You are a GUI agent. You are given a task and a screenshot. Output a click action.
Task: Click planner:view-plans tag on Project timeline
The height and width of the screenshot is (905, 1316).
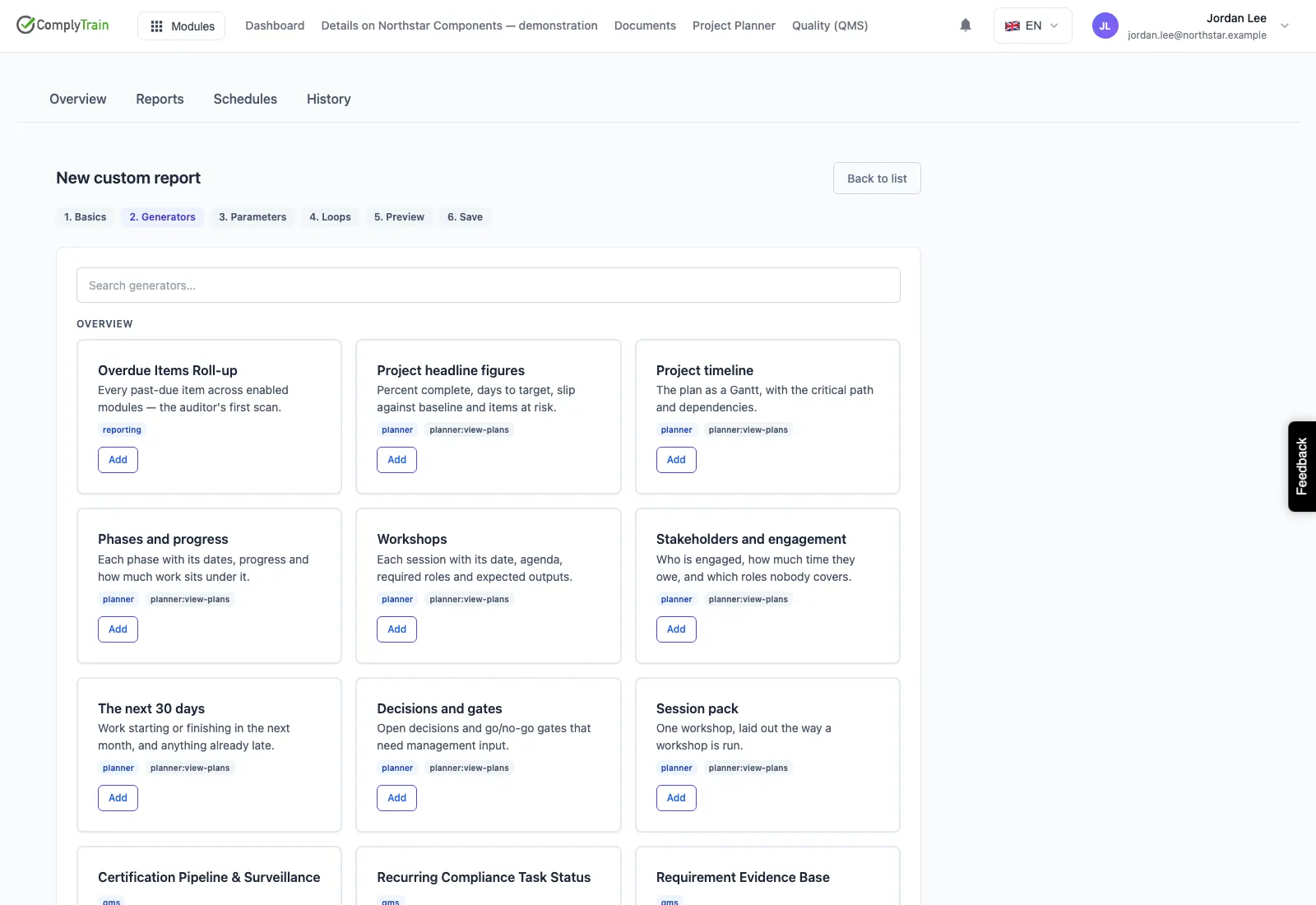(748, 430)
